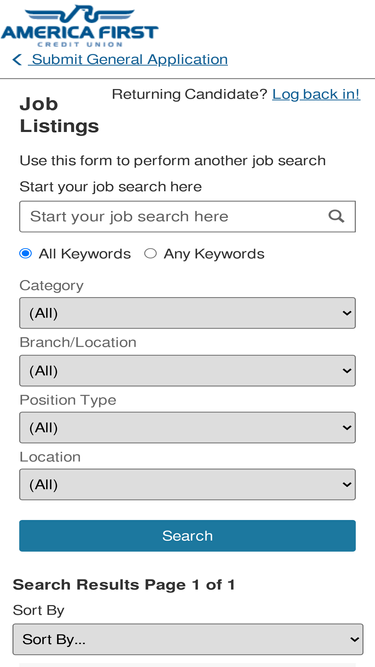Click the America First Credit Union logo

point(80,25)
